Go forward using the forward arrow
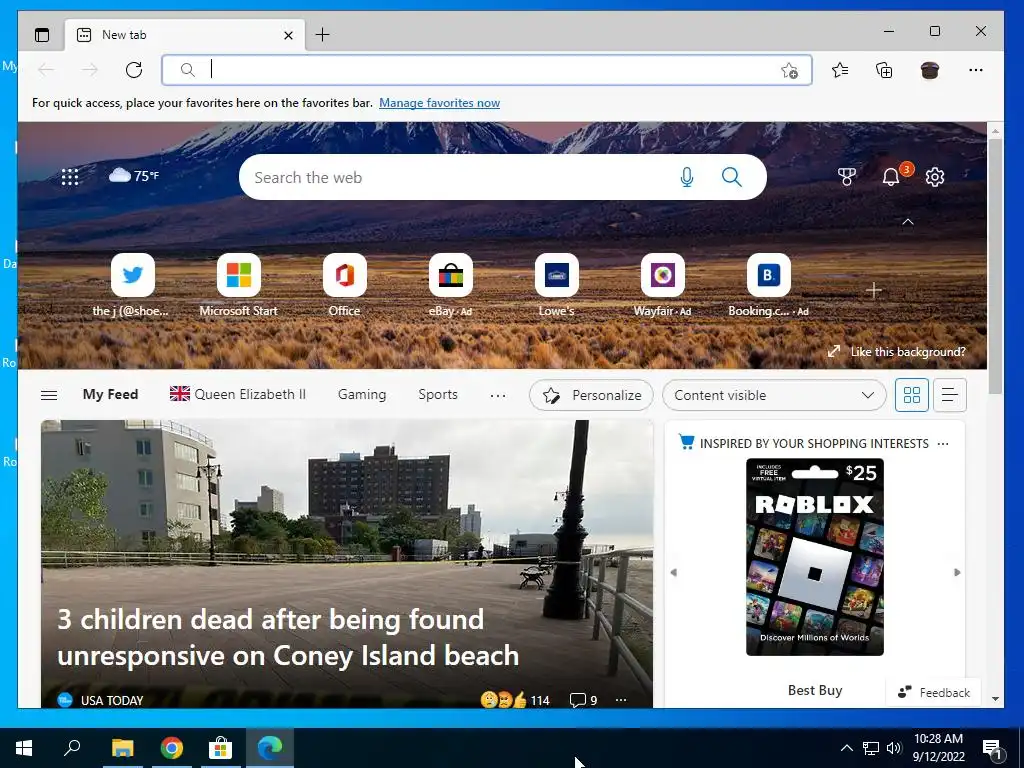The image size is (1024, 768). click(x=90, y=70)
